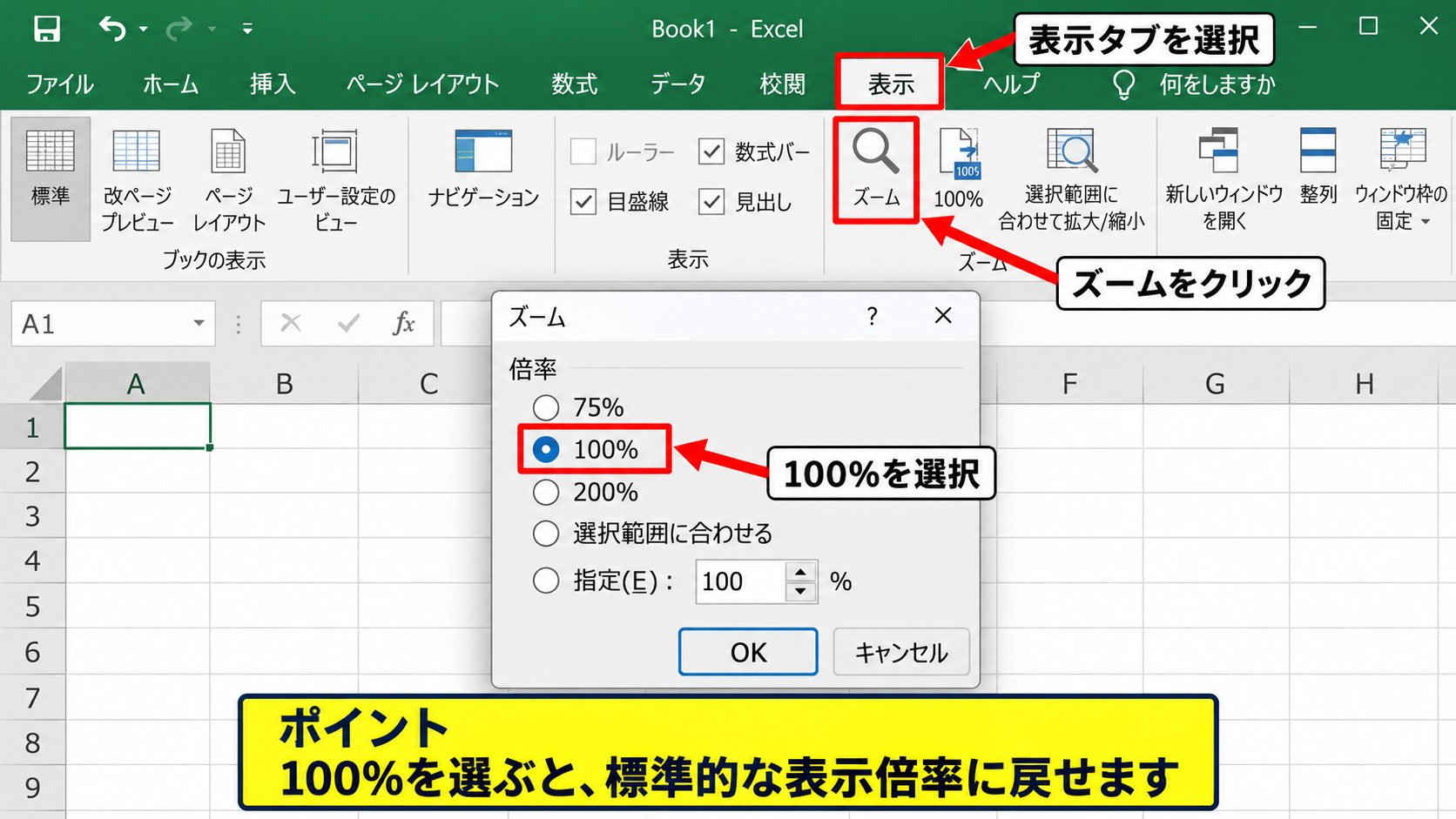Toggle the ルーラー checkbox
The image size is (1456, 819).
[583, 151]
